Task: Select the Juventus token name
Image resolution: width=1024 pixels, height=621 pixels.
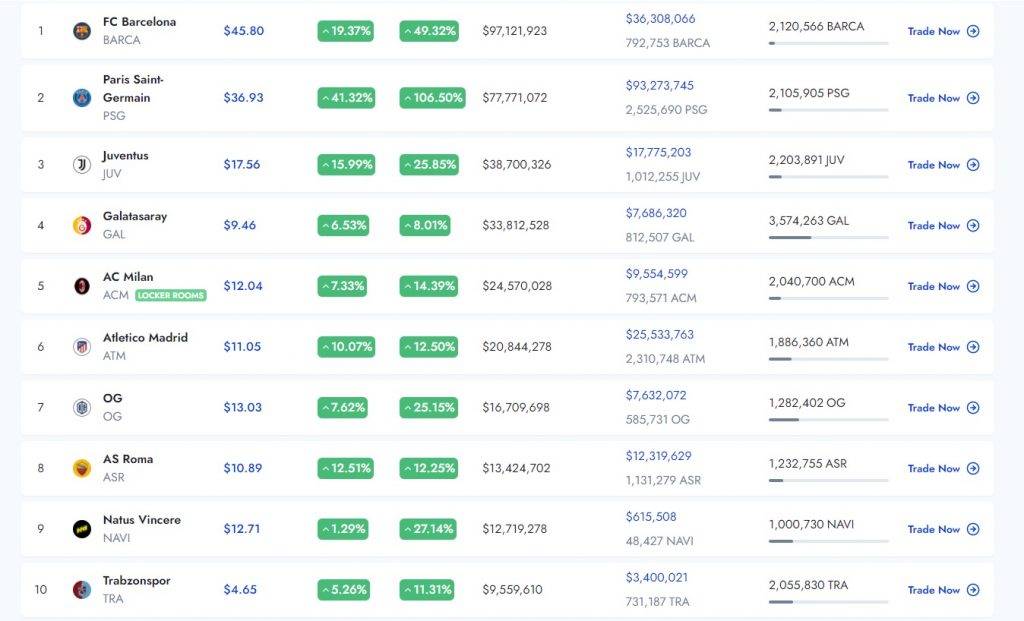Action: (125, 155)
